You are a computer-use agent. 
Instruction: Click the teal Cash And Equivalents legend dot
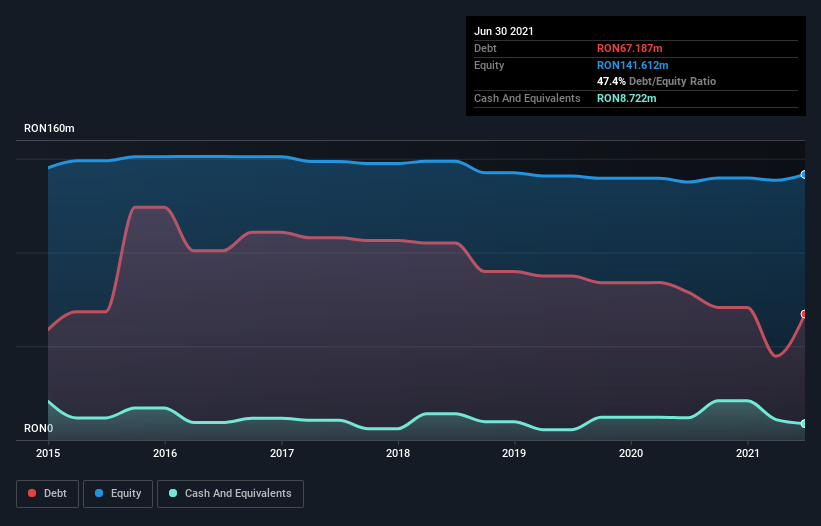click(173, 493)
